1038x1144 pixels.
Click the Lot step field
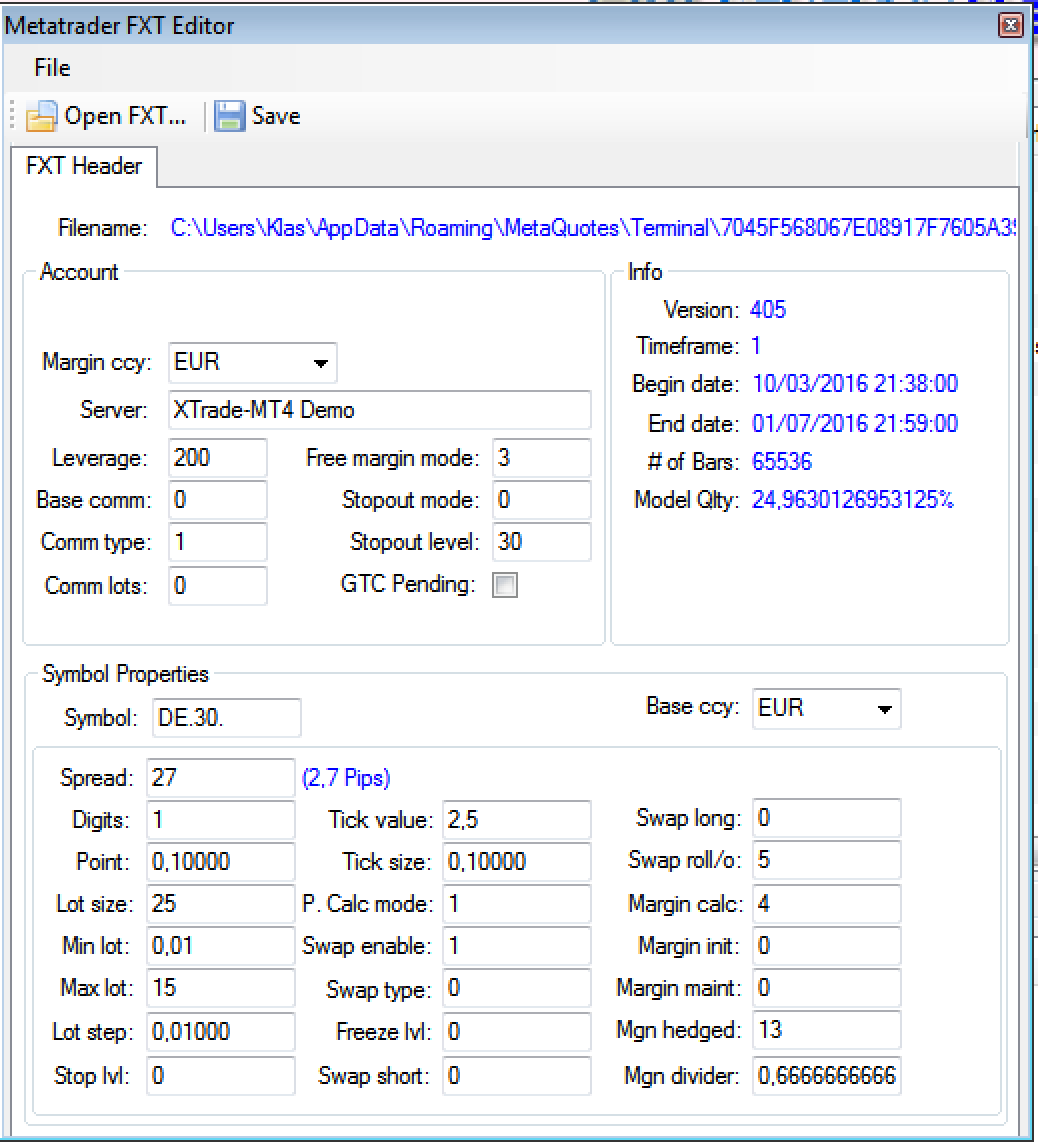point(220,1032)
